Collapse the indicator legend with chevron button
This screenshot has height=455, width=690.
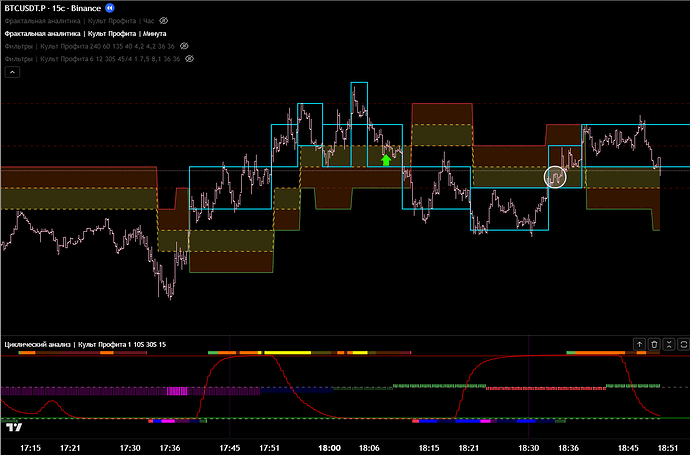13,73
